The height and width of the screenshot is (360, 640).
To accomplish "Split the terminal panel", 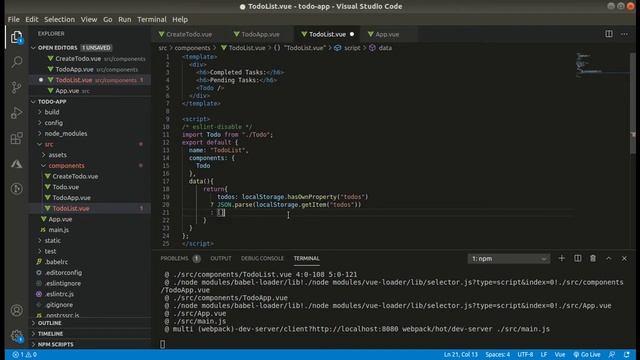I will pyautogui.click(x=578, y=258).
